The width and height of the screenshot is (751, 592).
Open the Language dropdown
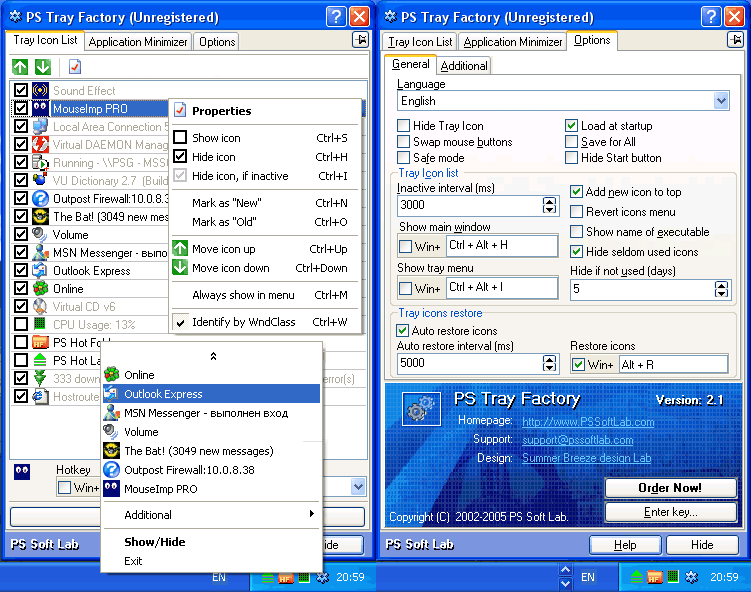tap(721, 101)
